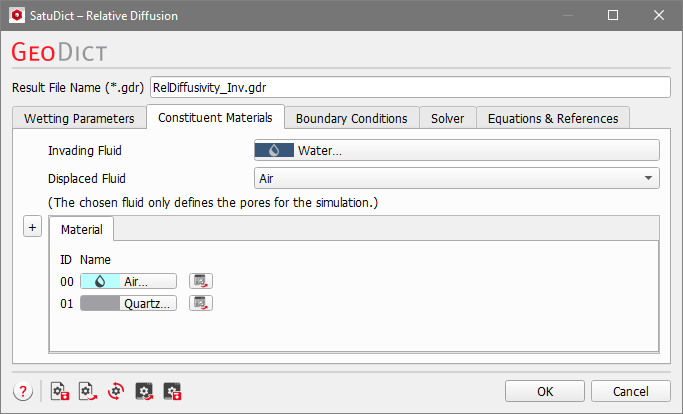Image resolution: width=683 pixels, height=414 pixels.
Task: Open the Boundary Conditions tab
Action: click(352, 118)
